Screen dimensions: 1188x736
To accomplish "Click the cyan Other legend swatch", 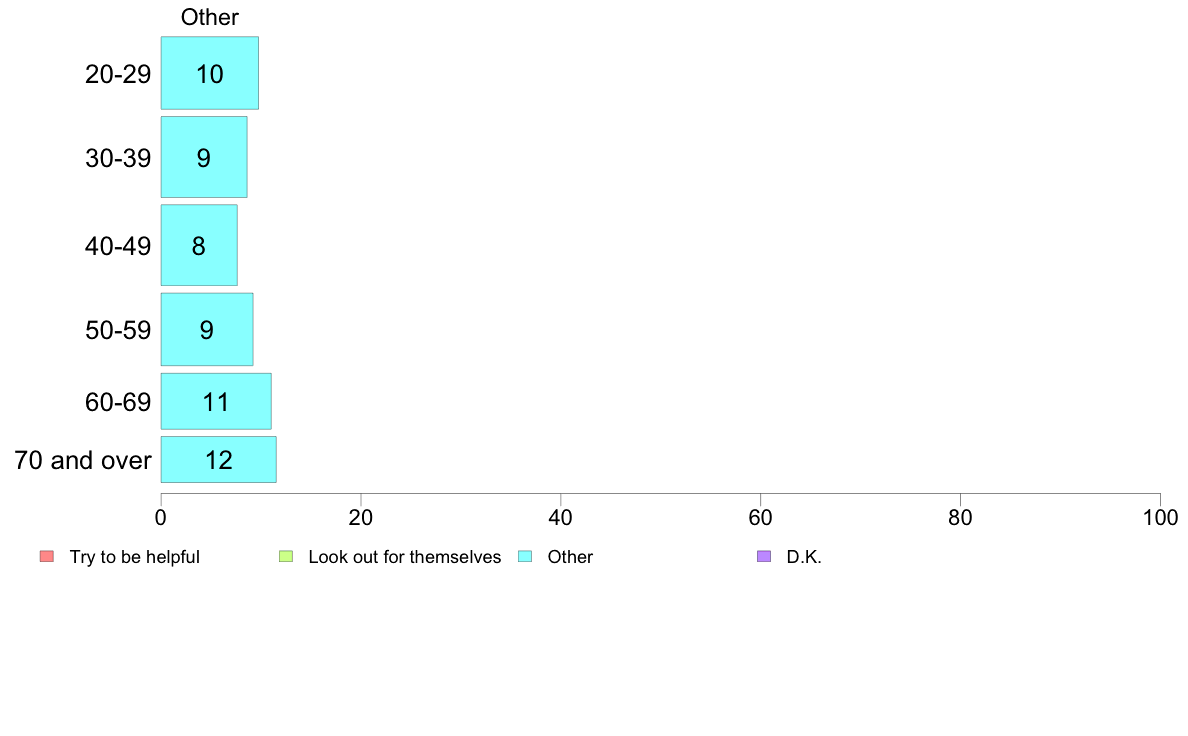I will [x=525, y=556].
